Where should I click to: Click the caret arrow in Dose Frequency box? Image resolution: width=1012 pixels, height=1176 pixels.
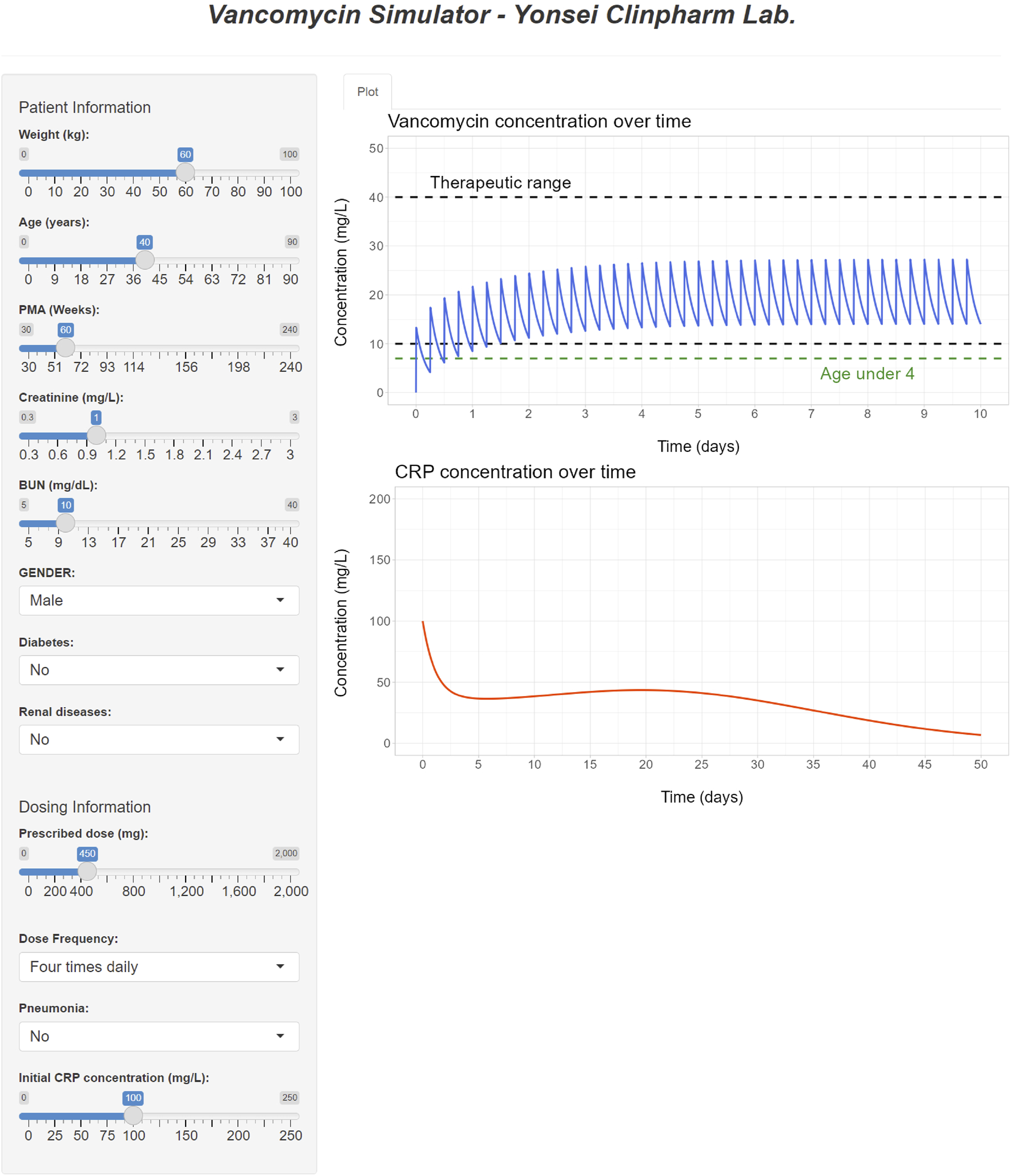pyautogui.click(x=280, y=967)
